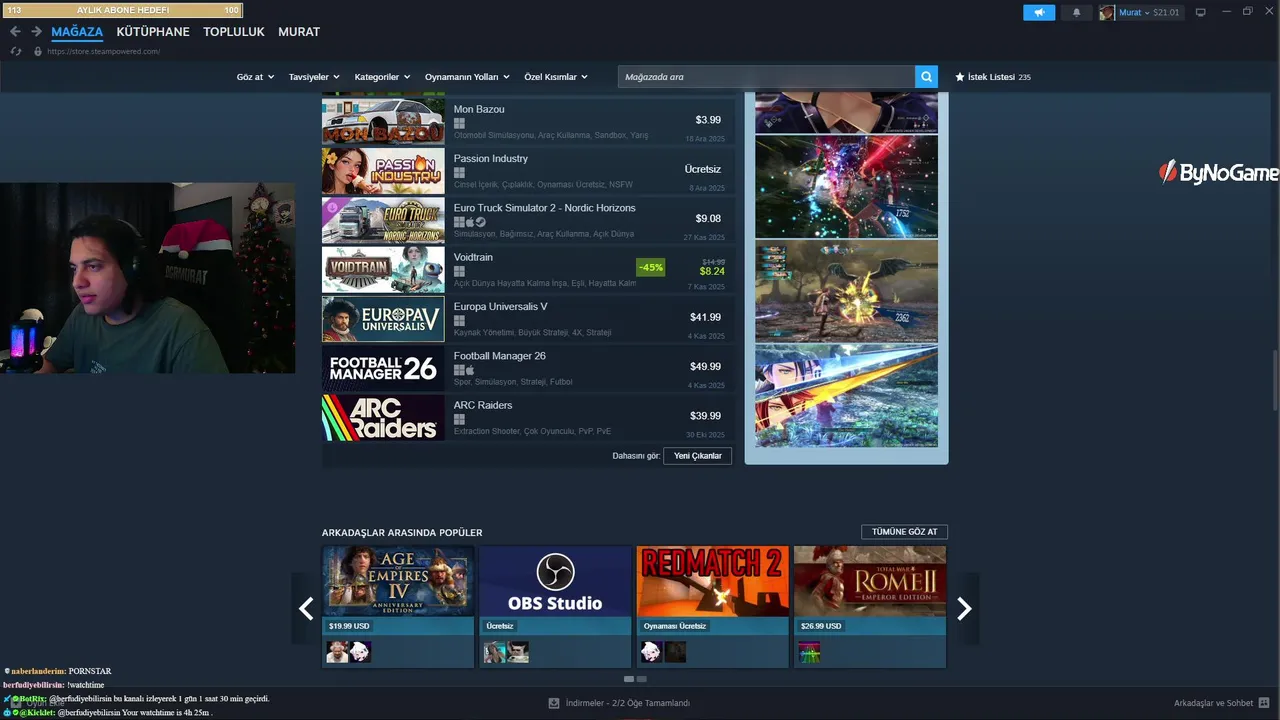Screen dimensions: 1280x720
Task: Open the Age of Empires IV card
Action: click(398, 606)
